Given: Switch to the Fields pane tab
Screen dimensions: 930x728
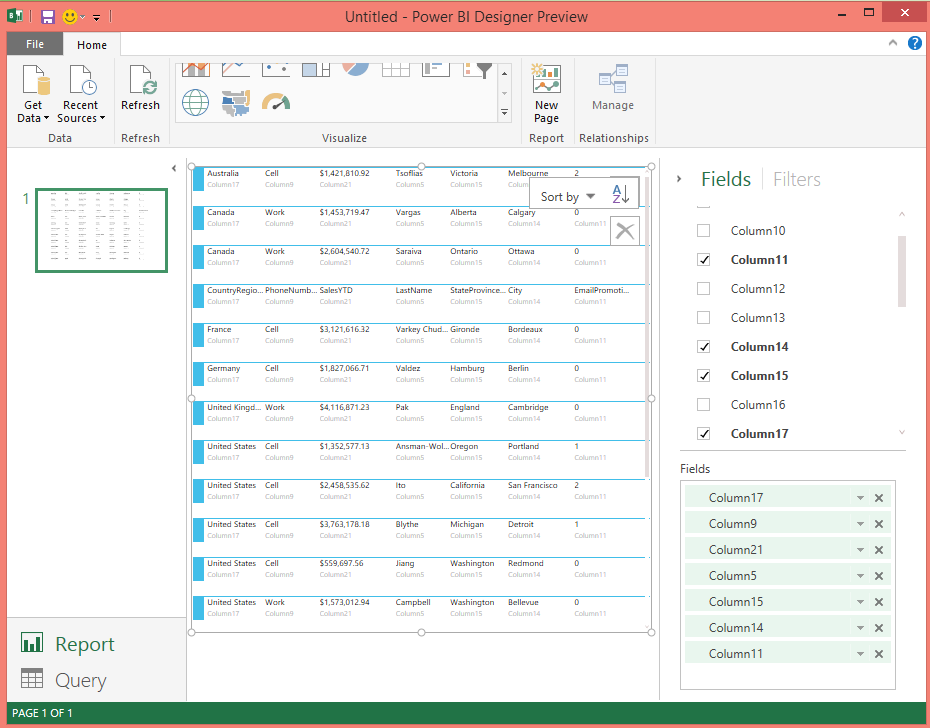Looking at the screenshot, I should pyautogui.click(x=726, y=179).
